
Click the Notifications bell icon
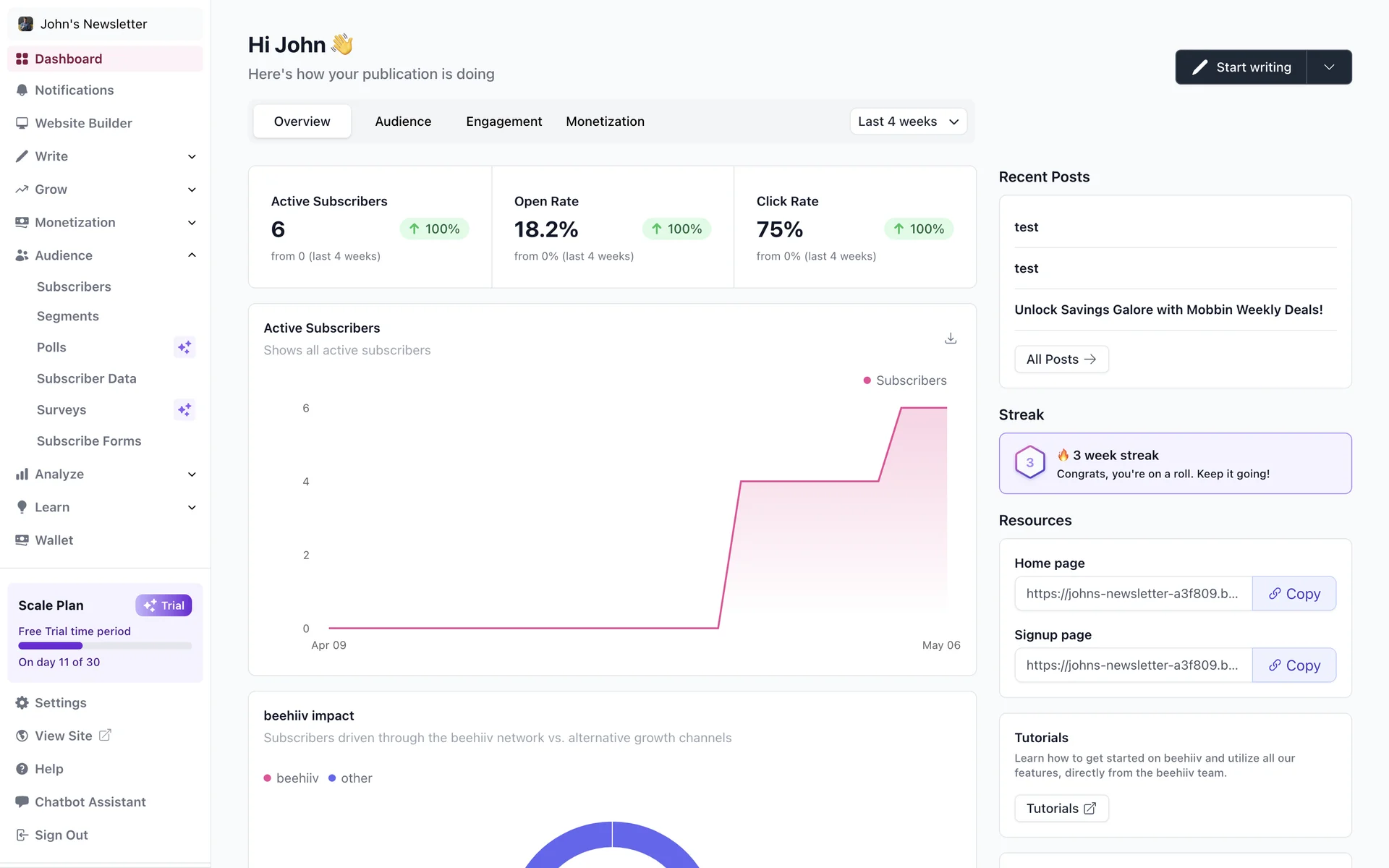pyautogui.click(x=22, y=90)
